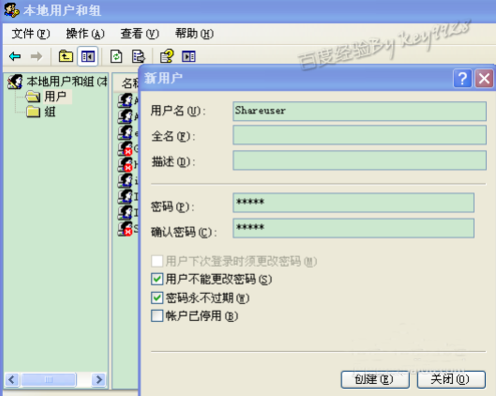Click the Refresh toolbar icon

[116, 56]
